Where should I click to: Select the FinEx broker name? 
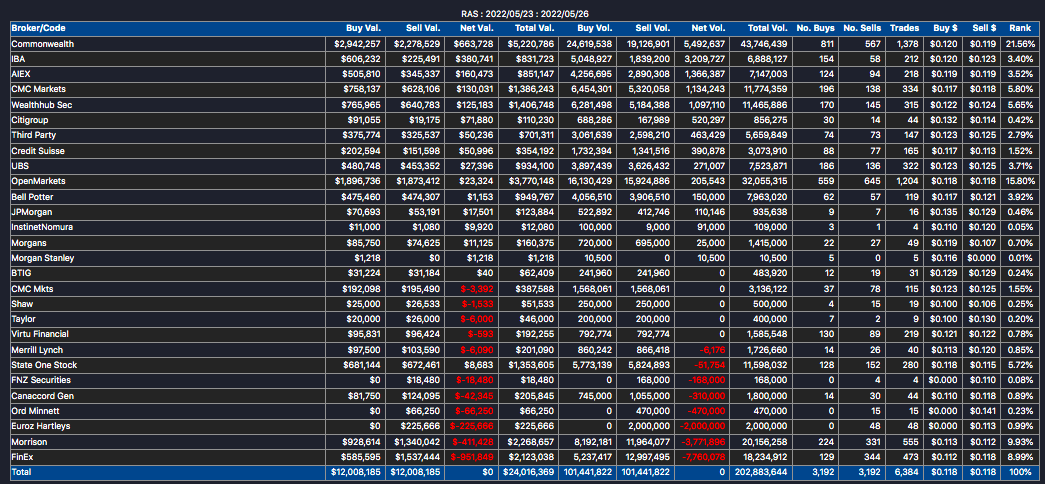coord(21,457)
